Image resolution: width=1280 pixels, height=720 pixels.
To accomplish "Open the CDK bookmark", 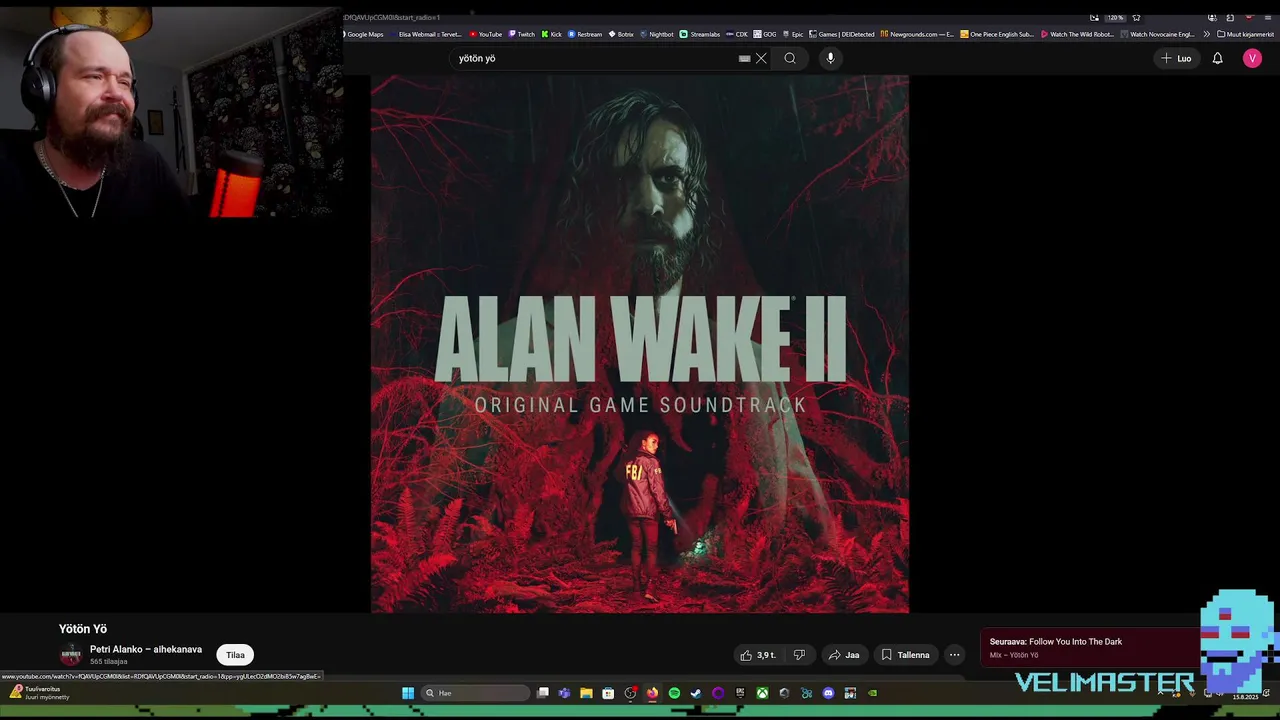I will coord(737,34).
